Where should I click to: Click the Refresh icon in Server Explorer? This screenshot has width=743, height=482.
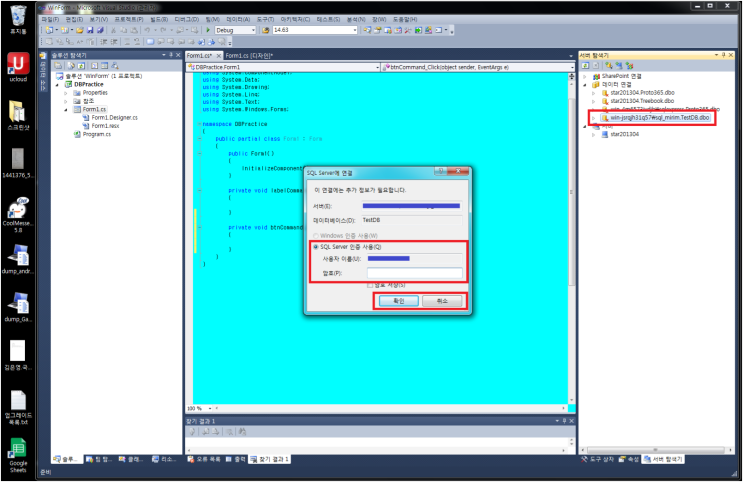(585, 64)
